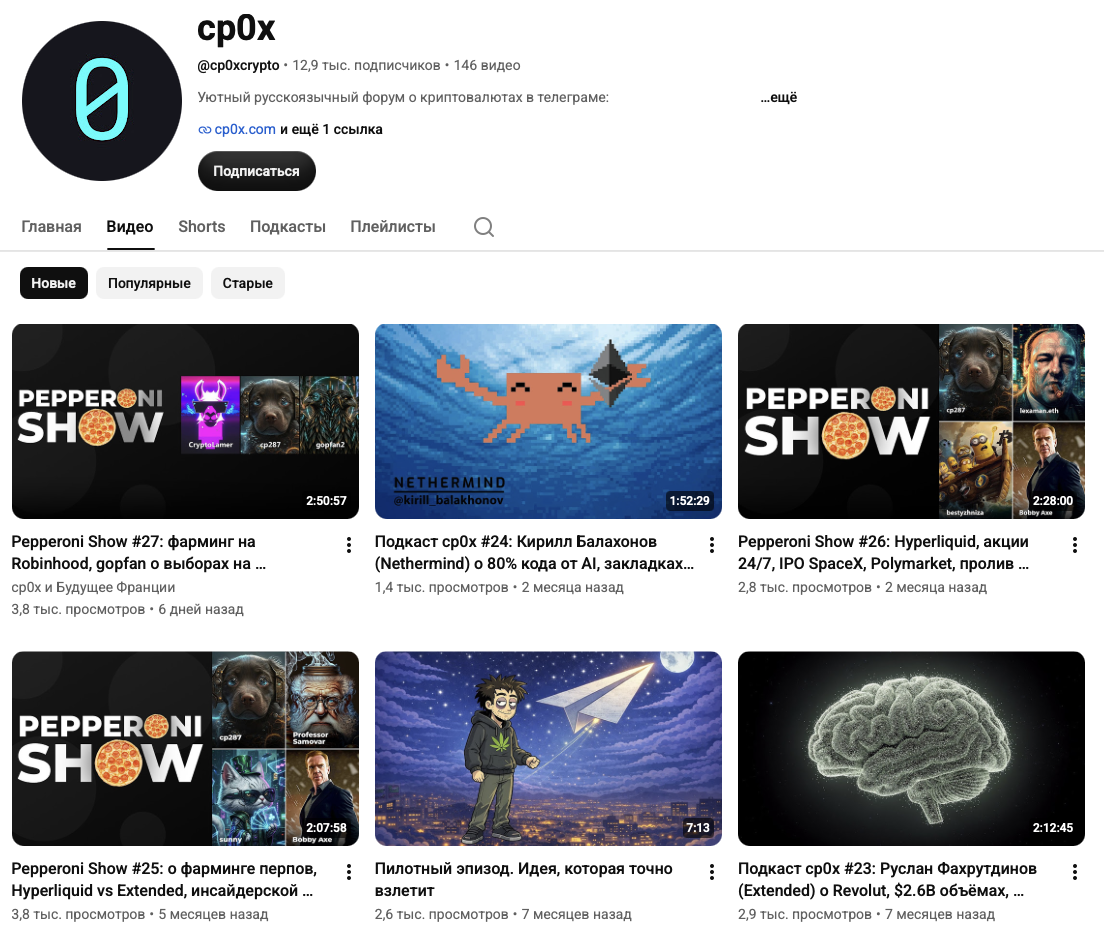
Task: Click the channel description 'Уютный русскоязычный форум' text
Action: click(x=403, y=97)
